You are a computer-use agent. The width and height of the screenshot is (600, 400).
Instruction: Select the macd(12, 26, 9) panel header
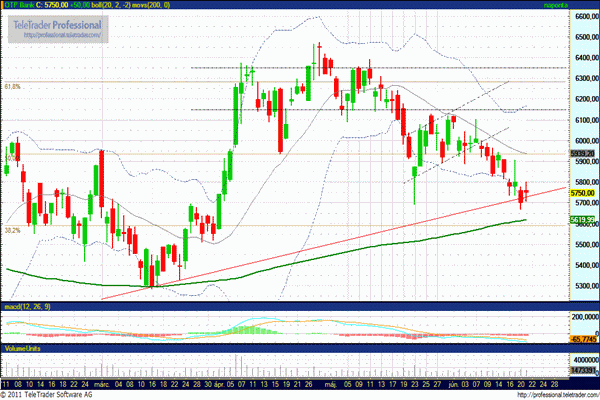point(24,303)
